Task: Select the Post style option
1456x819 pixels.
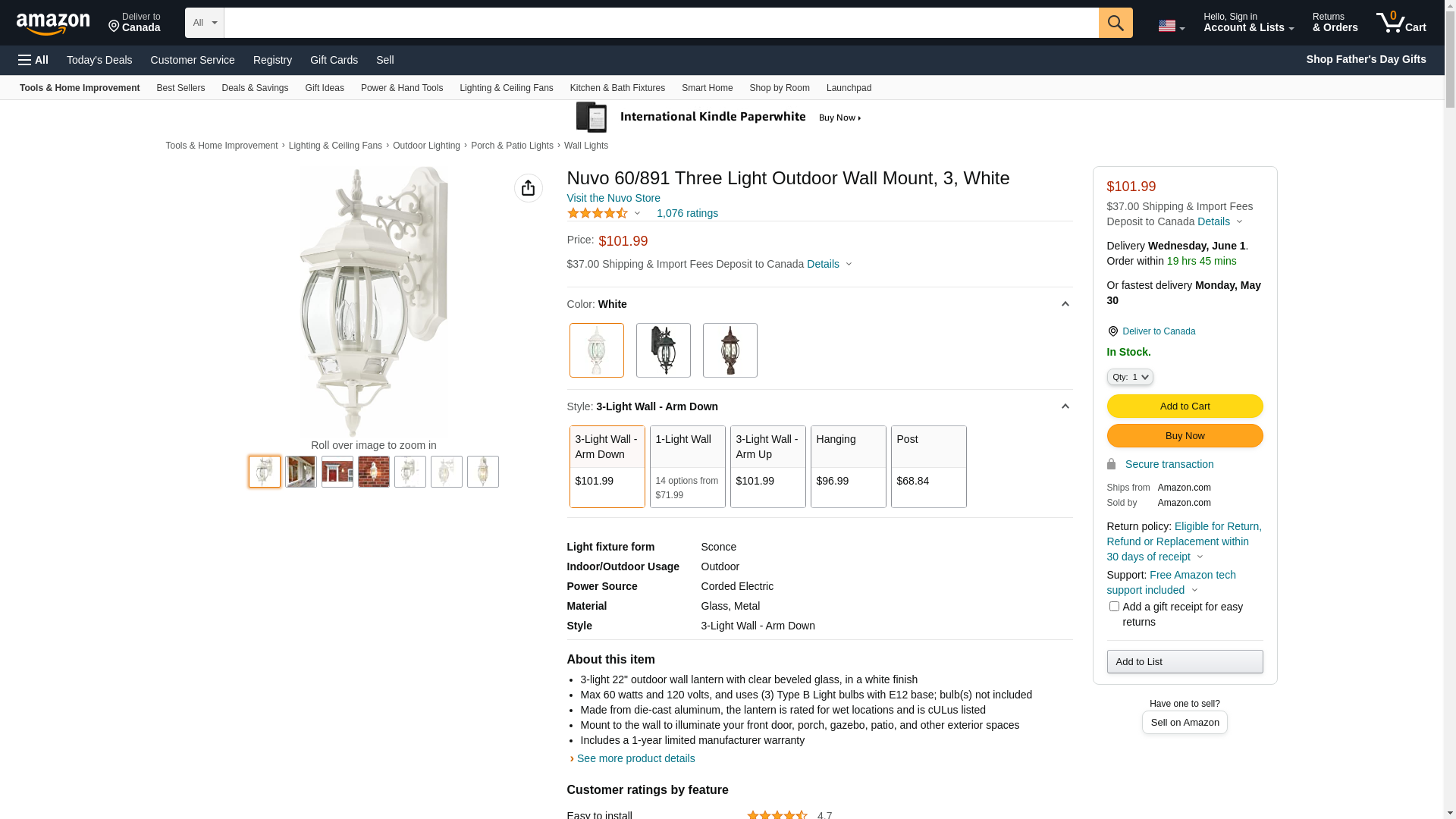Action: point(928,466)
